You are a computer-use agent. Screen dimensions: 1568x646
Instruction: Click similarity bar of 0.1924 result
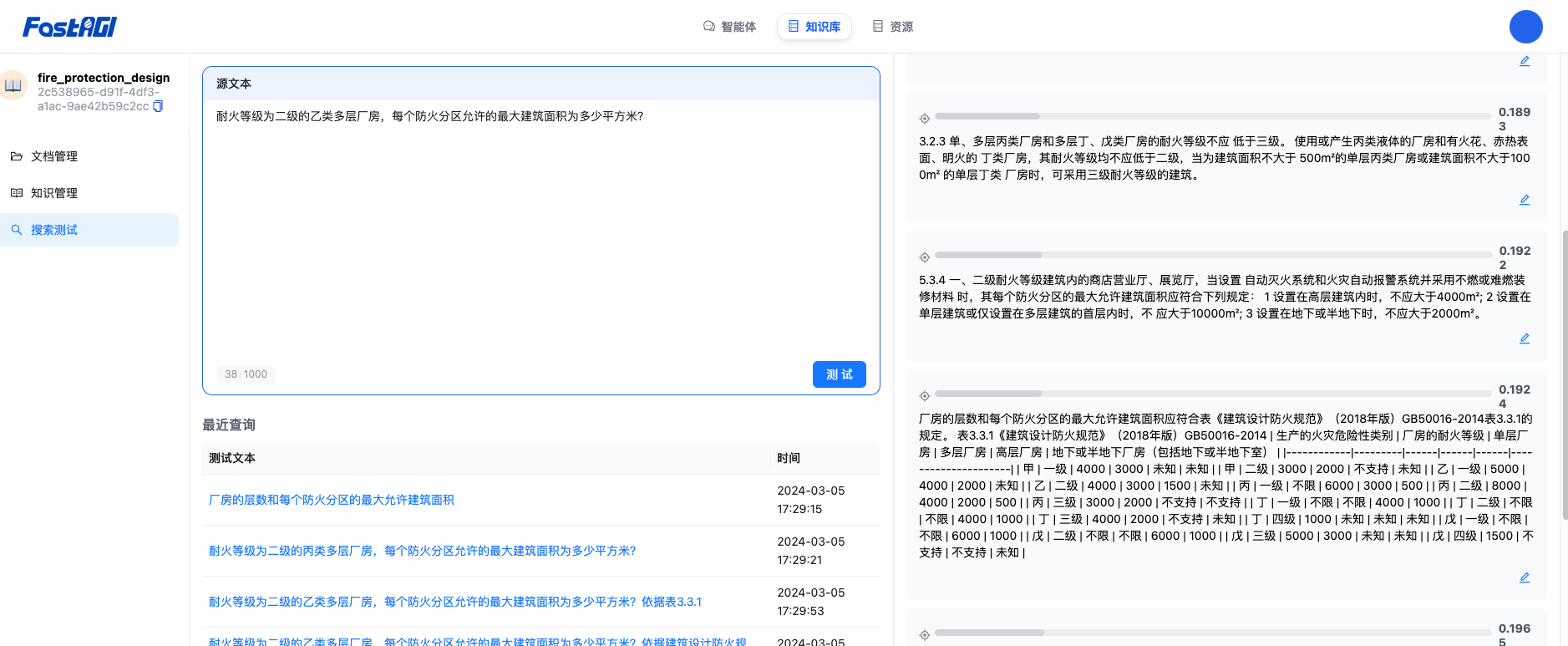(1213, 393)
